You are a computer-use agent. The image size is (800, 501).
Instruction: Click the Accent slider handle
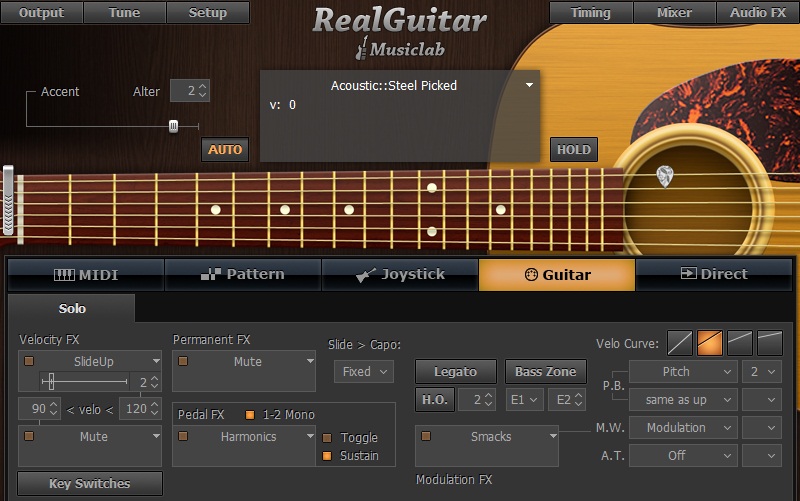pyautogui.click(x=173, y=126)
